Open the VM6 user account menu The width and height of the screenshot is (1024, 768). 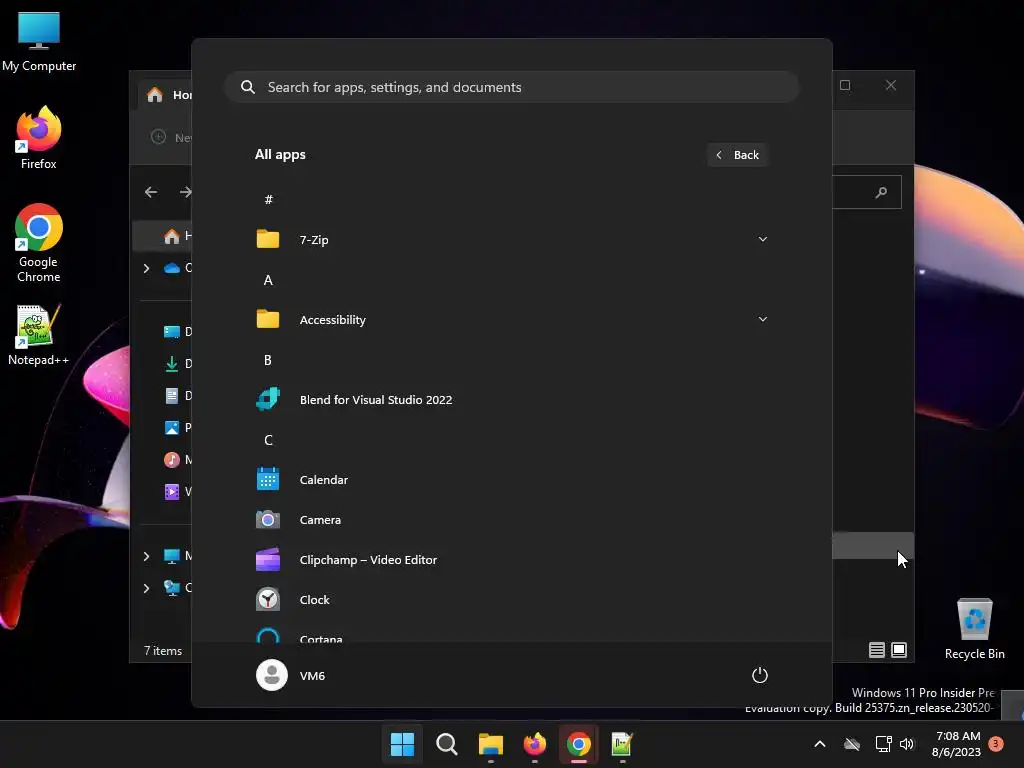point(291,675)
